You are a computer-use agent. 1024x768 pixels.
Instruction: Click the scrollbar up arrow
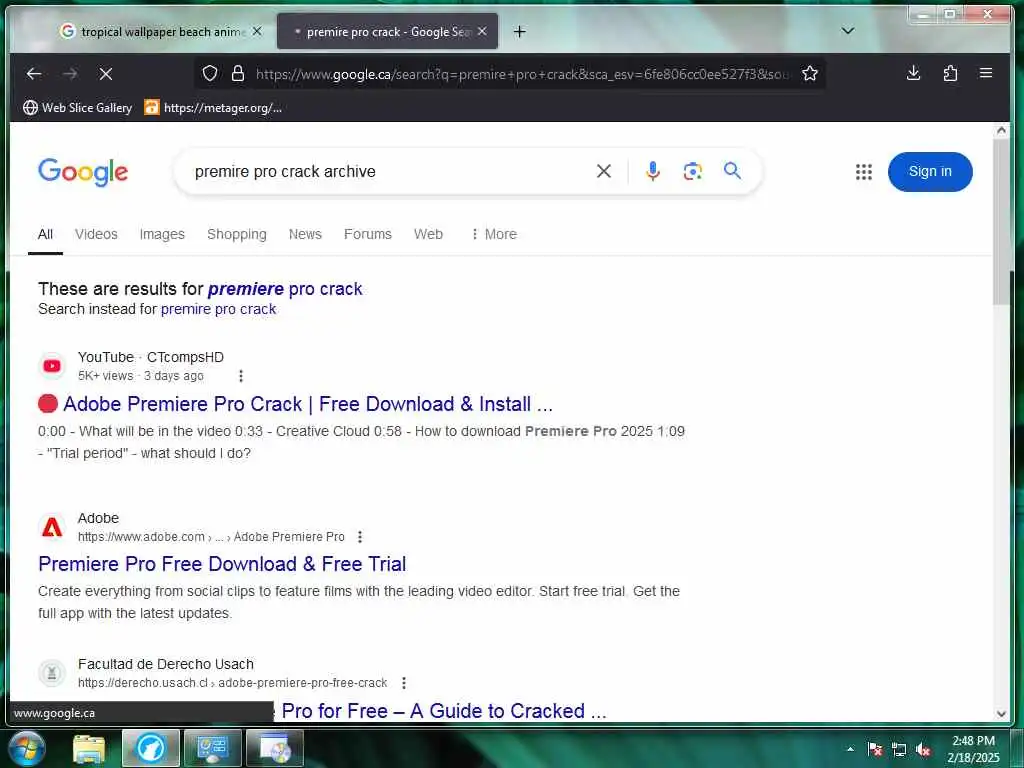1001,130
